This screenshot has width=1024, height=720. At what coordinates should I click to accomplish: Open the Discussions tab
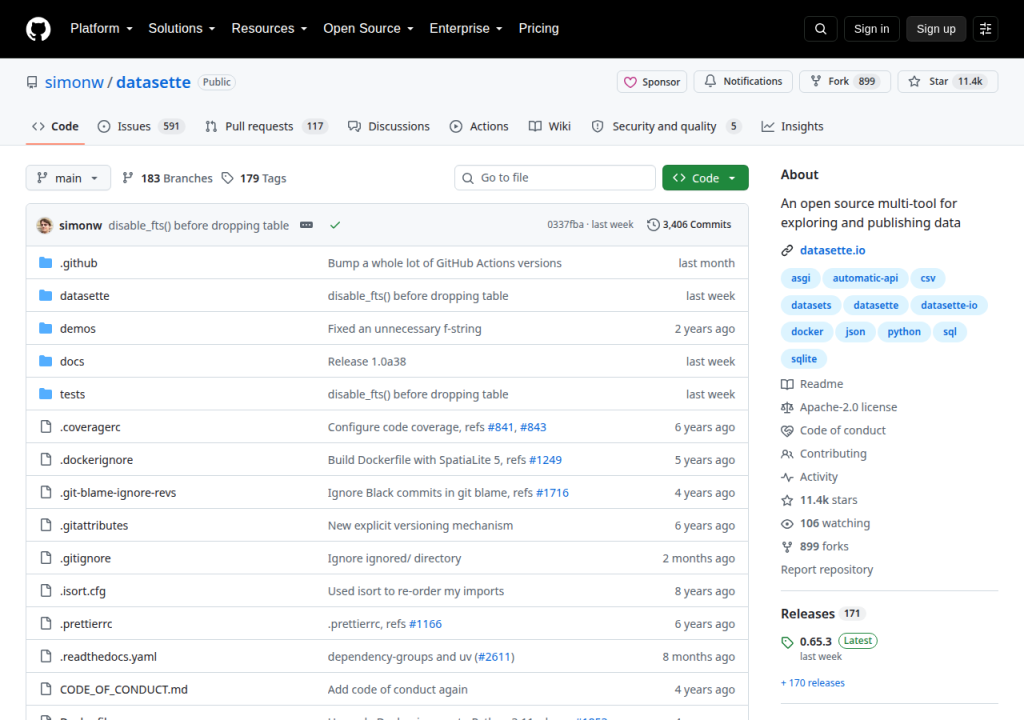(x=389, y=126)
